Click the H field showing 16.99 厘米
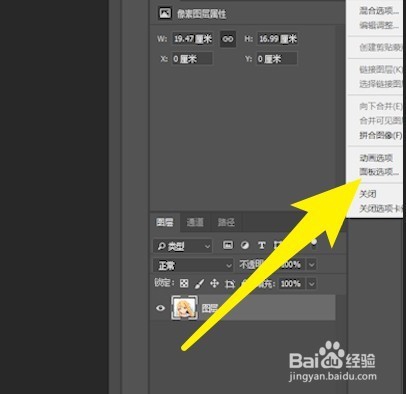Image resolution: width=406 pixels, height=394 pixels. tap(277, 39)
